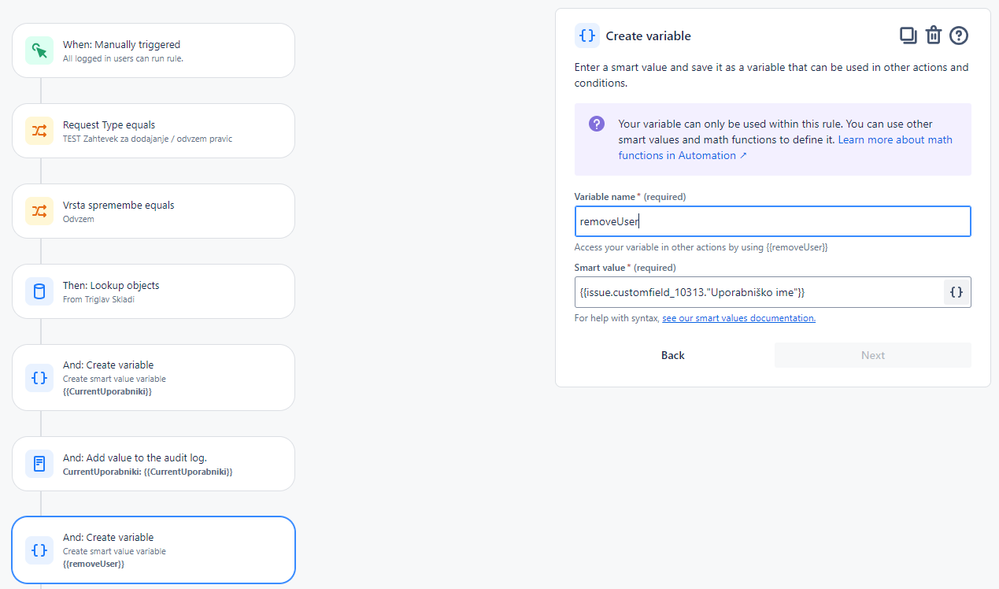Image resolution: width=999 pixels, height=589 pixels.
Task: Click the purple info question mark icon
Action: (596, 124)
